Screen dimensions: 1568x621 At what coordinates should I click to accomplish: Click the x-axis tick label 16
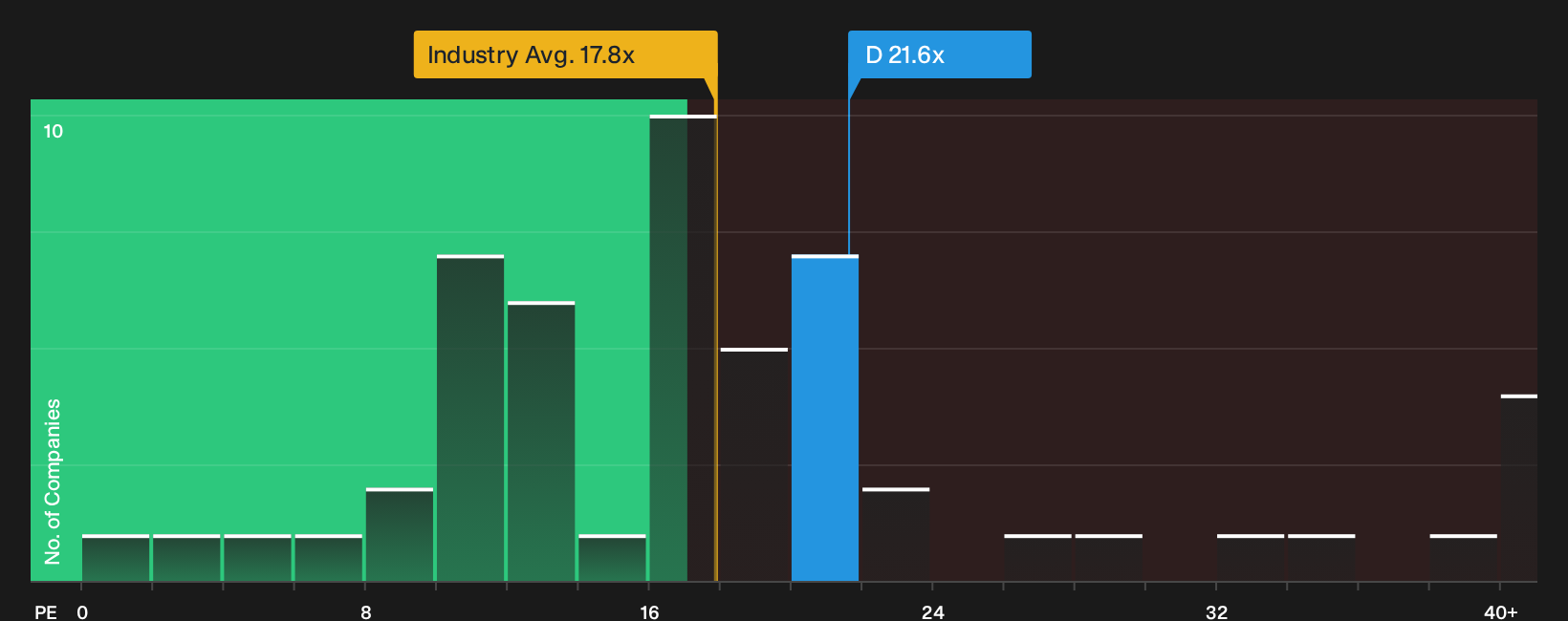pos(650,612)
